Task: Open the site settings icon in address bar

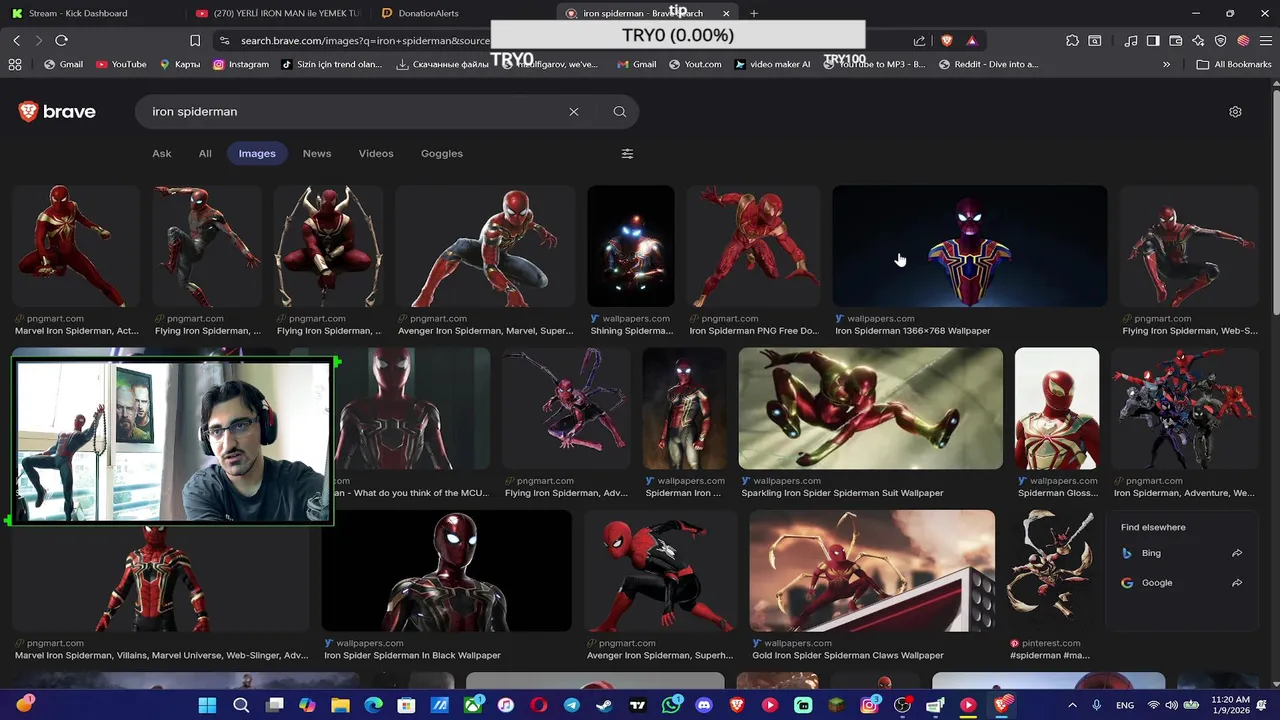Action: coord(225,41)
